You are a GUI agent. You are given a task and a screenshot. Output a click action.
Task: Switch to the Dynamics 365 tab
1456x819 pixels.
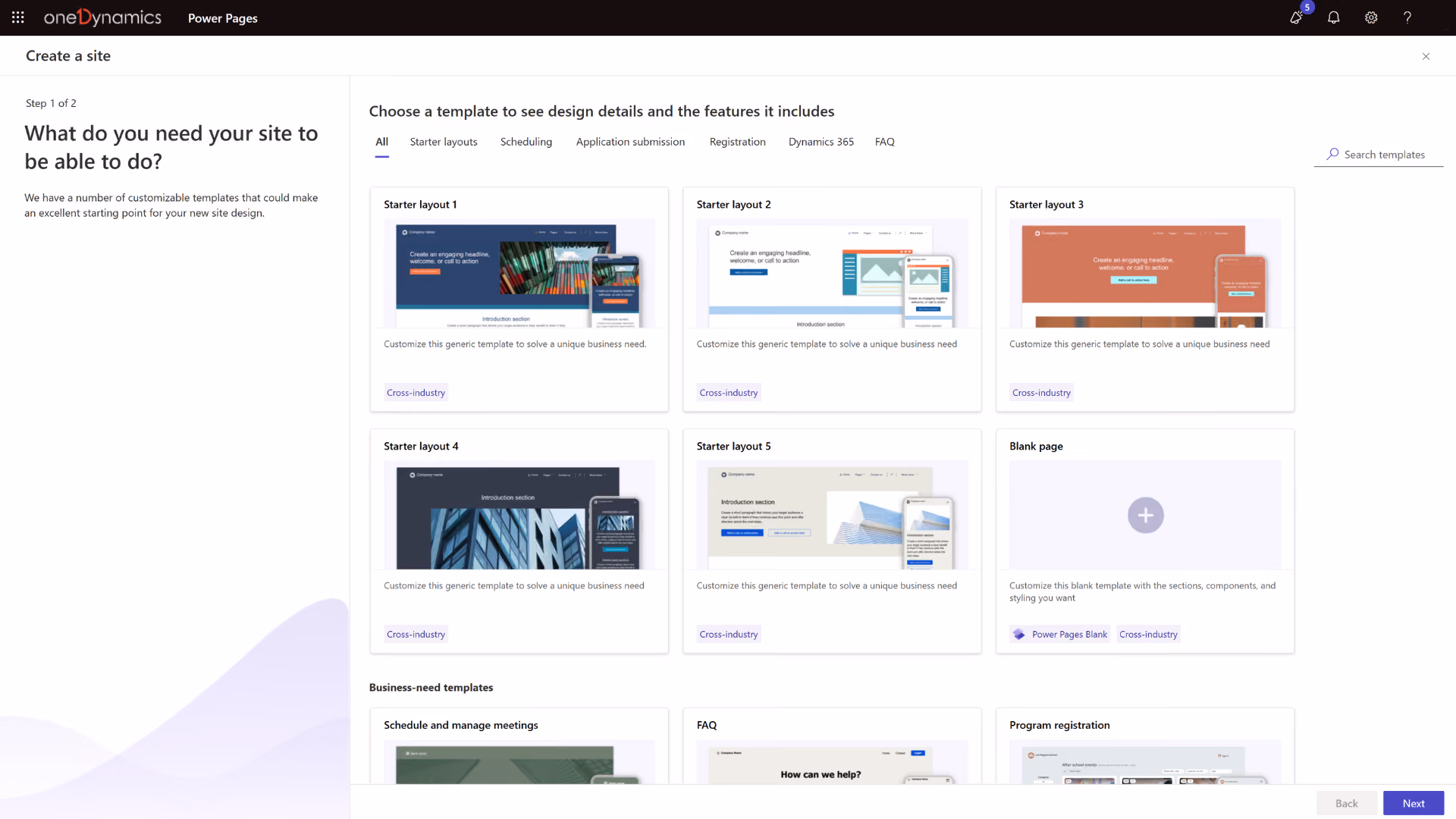point(821,142)
